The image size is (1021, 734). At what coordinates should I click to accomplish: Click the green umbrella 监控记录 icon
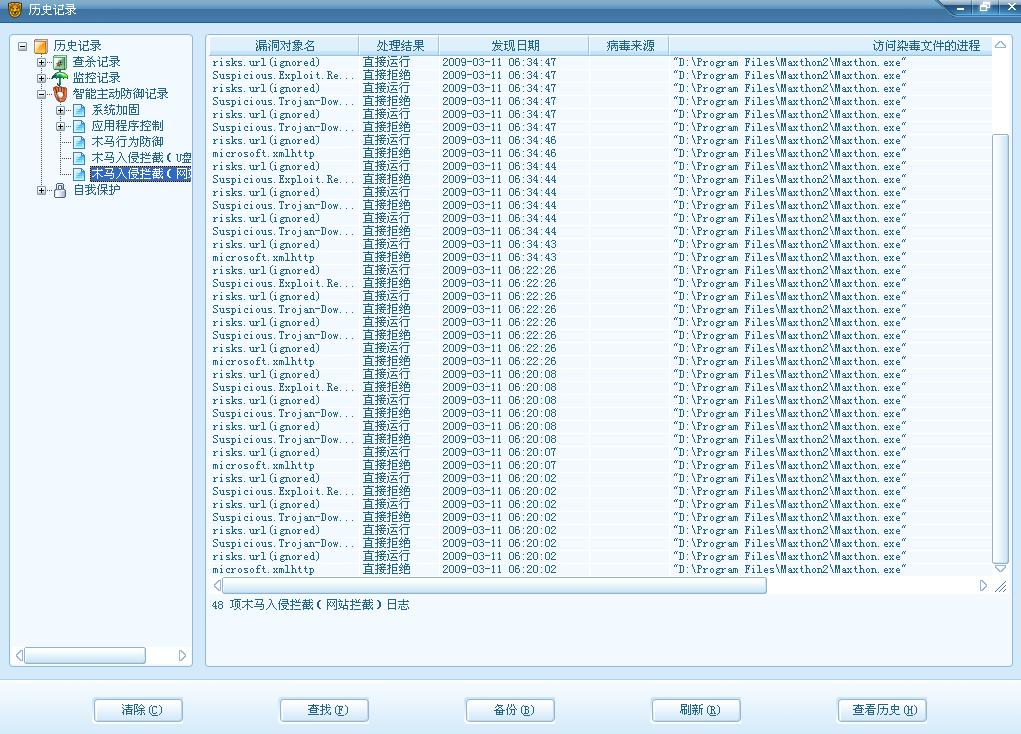point(60,78)
